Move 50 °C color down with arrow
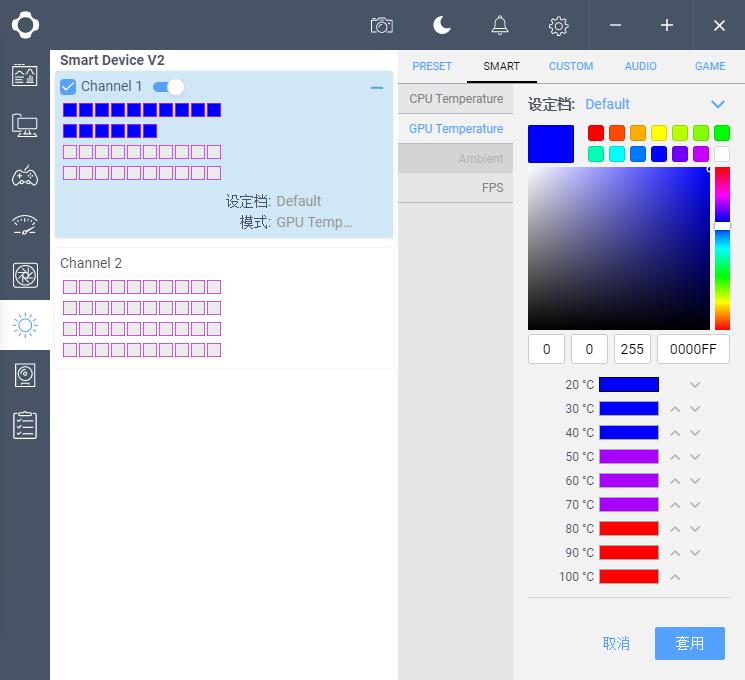 click(x=695, y=457)
